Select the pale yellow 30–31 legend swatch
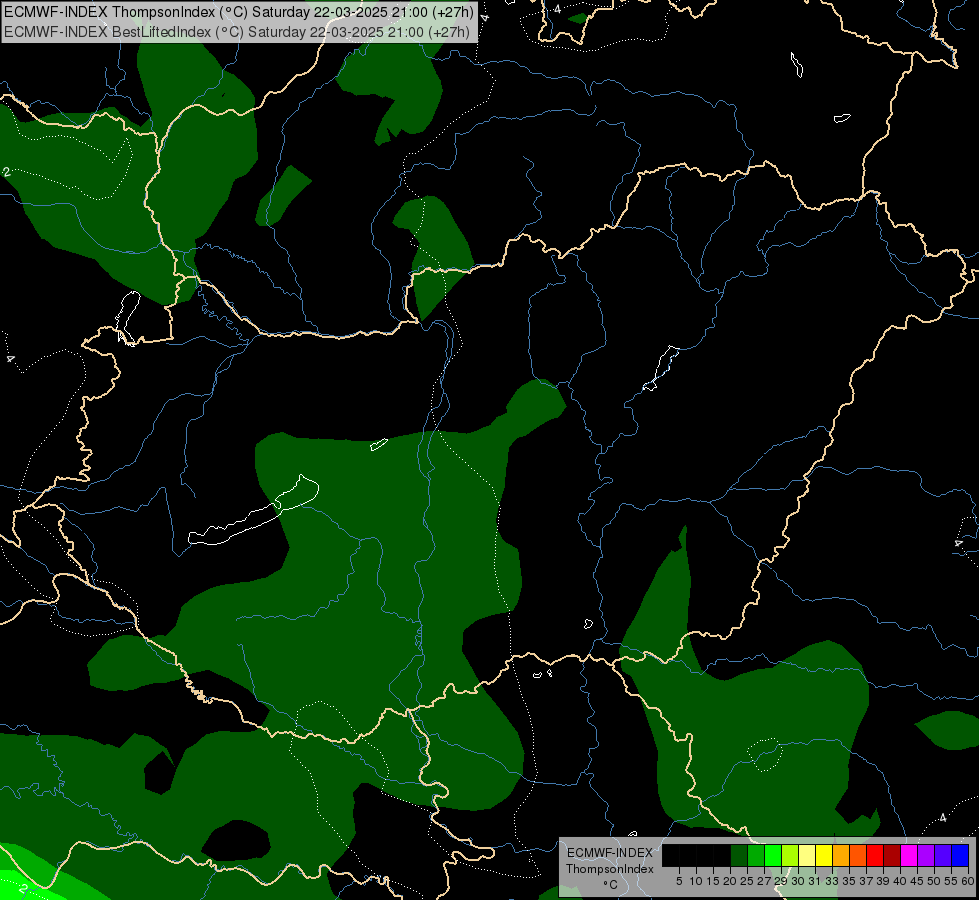 click(807, 855)
